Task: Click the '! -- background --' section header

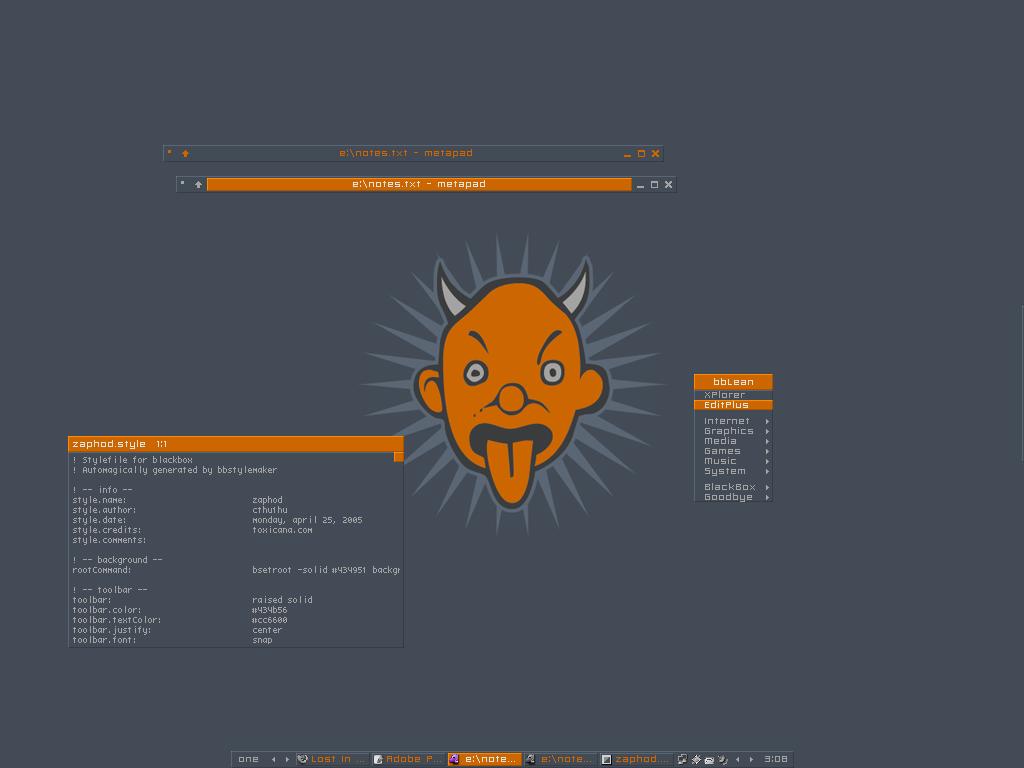Action: pyautogui.click(x=118, y=560)
